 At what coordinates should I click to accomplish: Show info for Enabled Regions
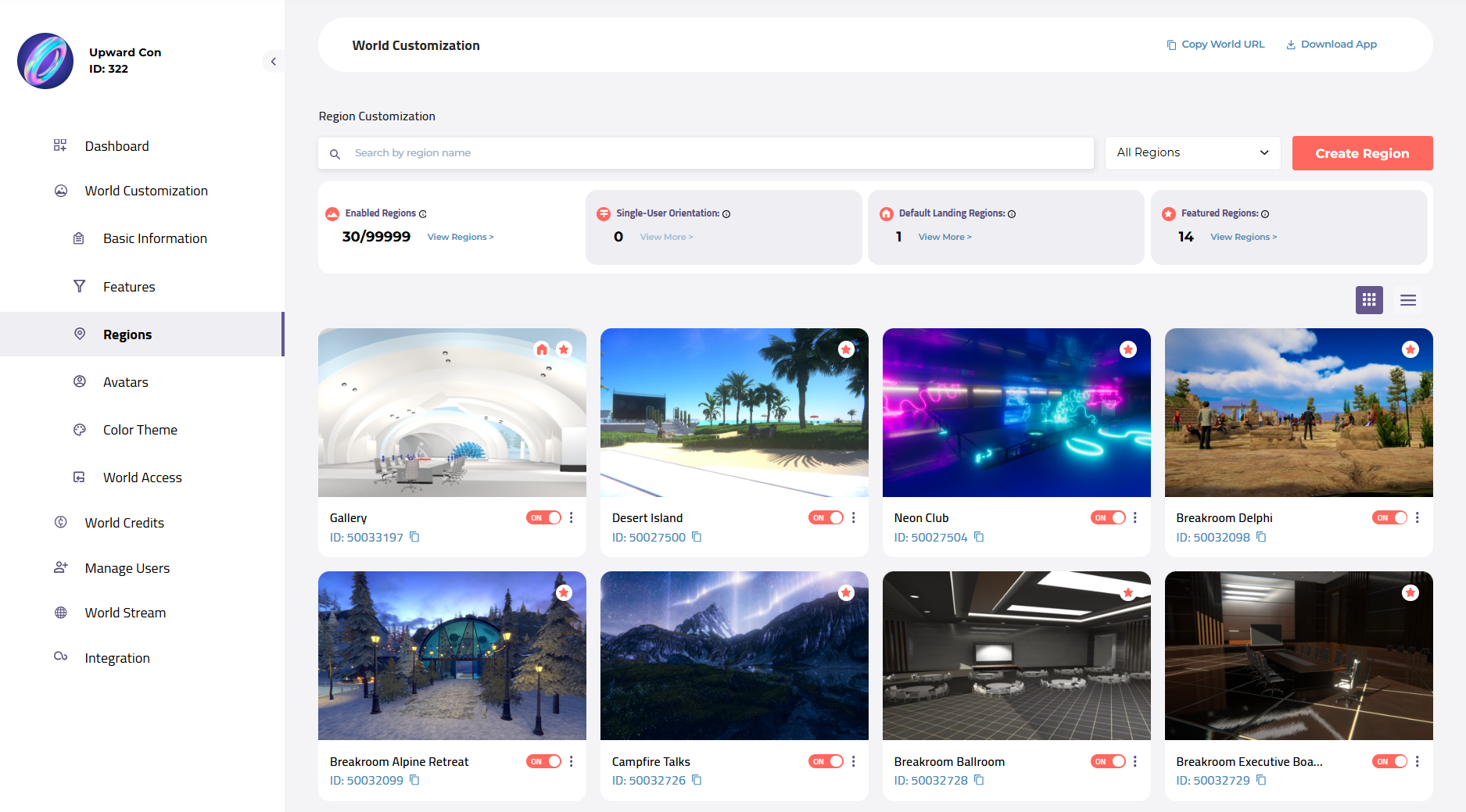[x=423, y=214]
